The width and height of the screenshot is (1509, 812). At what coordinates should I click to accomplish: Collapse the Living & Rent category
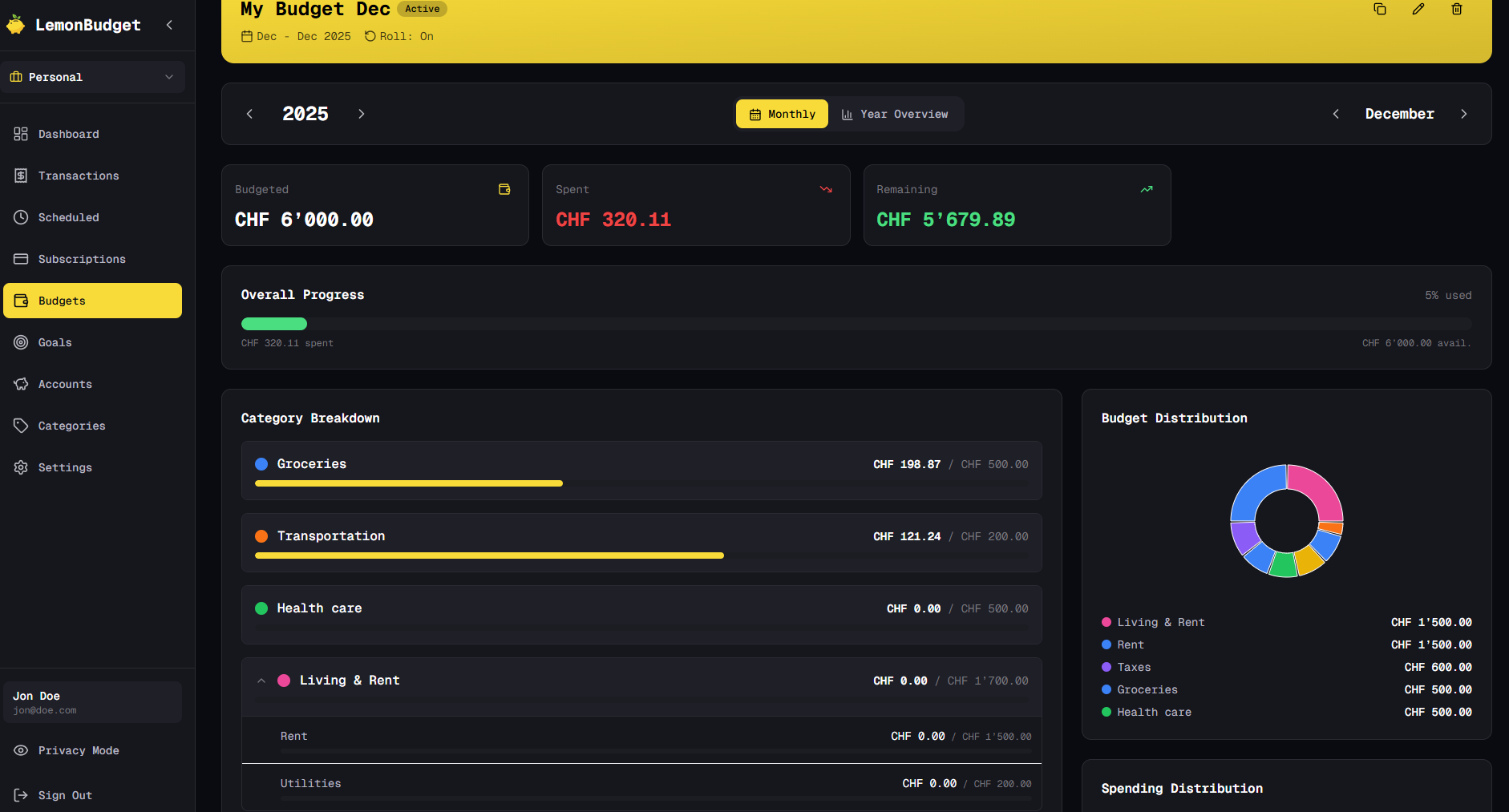point(261,681)
